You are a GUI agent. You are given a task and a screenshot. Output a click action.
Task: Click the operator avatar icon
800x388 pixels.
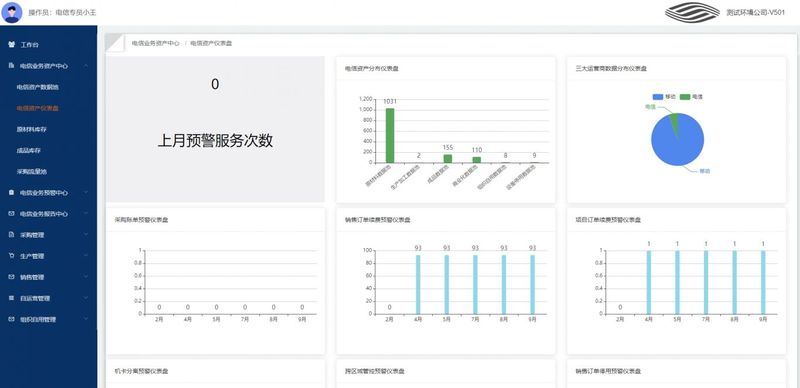pos(12,12)
